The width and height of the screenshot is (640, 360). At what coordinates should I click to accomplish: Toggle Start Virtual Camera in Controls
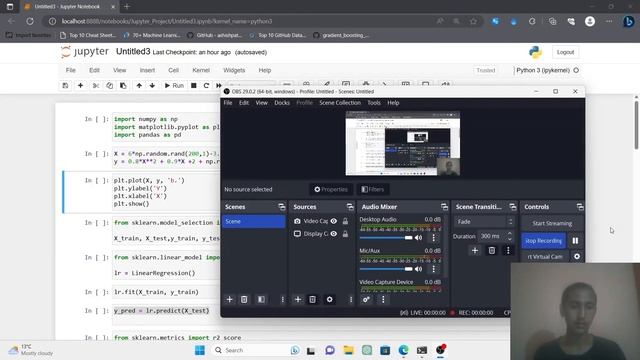[x=545, y=257]
